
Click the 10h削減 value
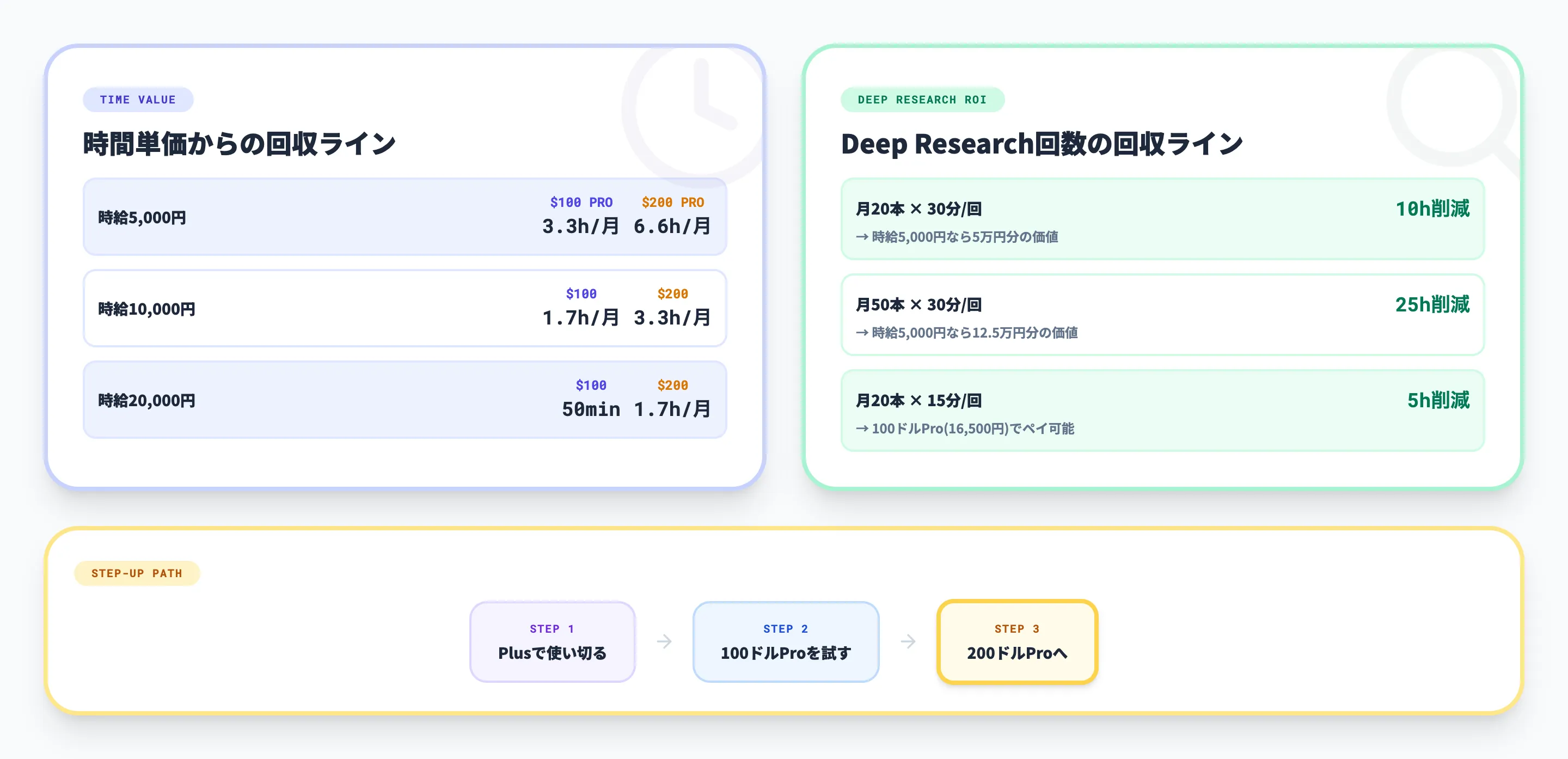coord(1432,209)
